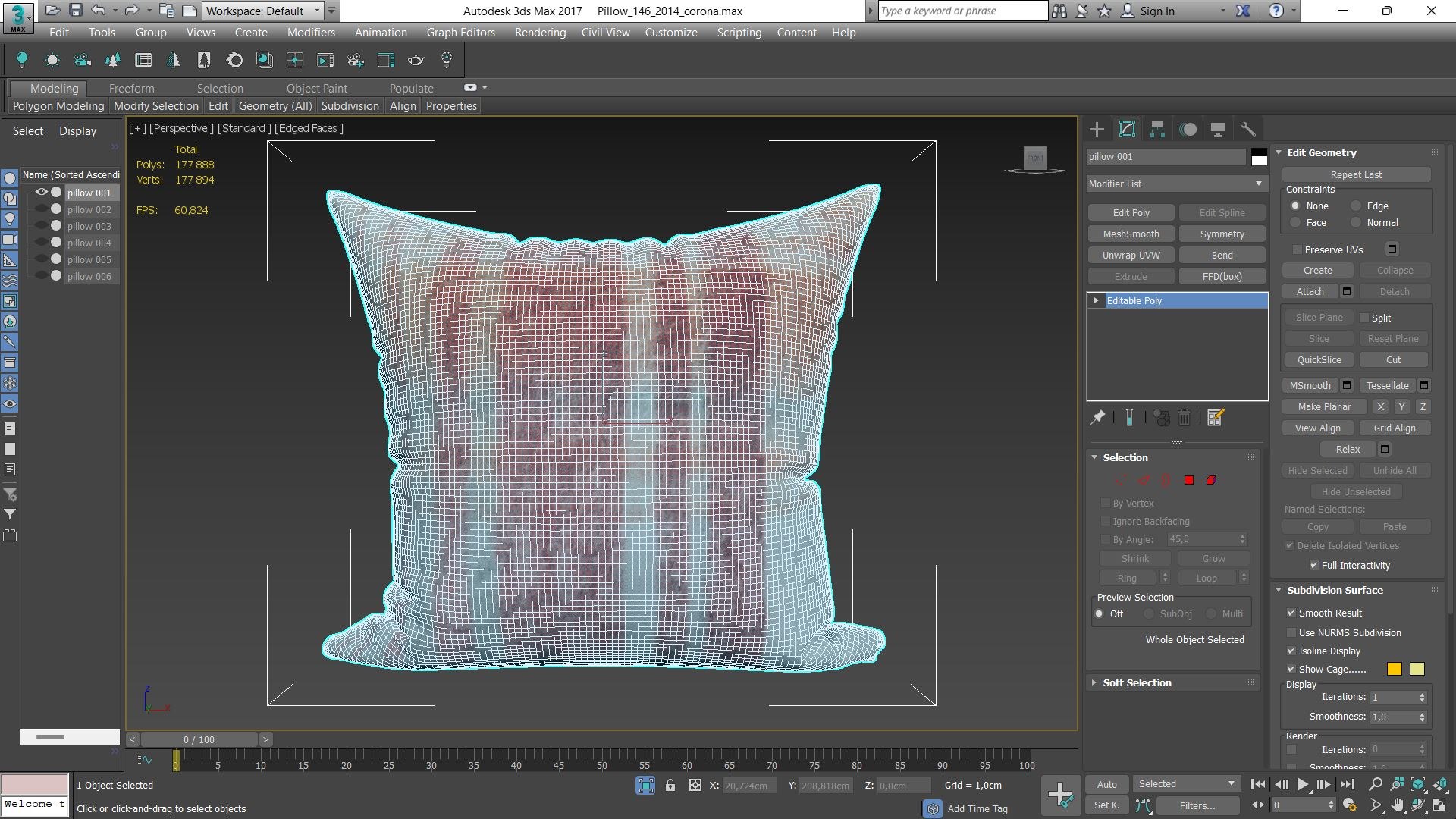The width and height of the screenshot is (1456, 819).
Task: Open the Modifier List dropdown
Action: tap(1176, 184)
